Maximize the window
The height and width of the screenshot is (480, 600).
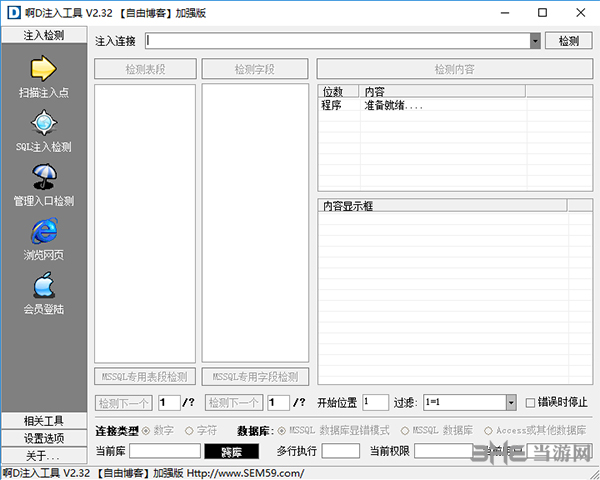[x=542, y=13]
